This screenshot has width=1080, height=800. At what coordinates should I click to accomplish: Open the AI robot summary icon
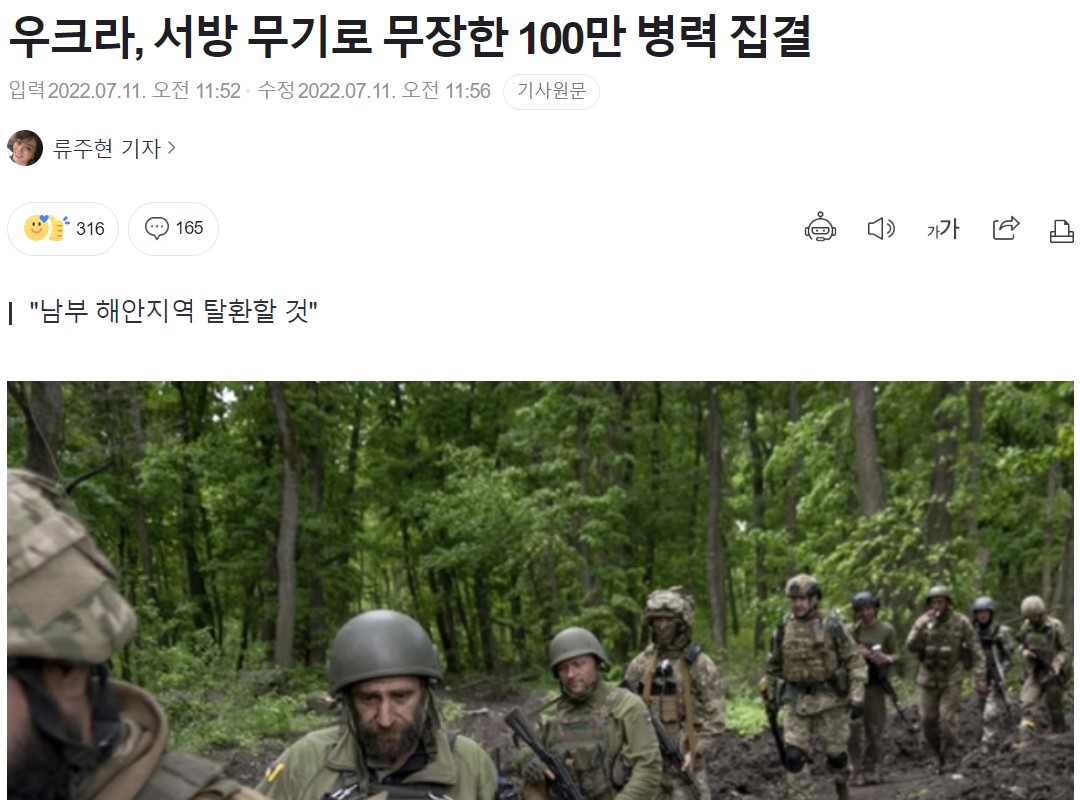pos(820,227)
